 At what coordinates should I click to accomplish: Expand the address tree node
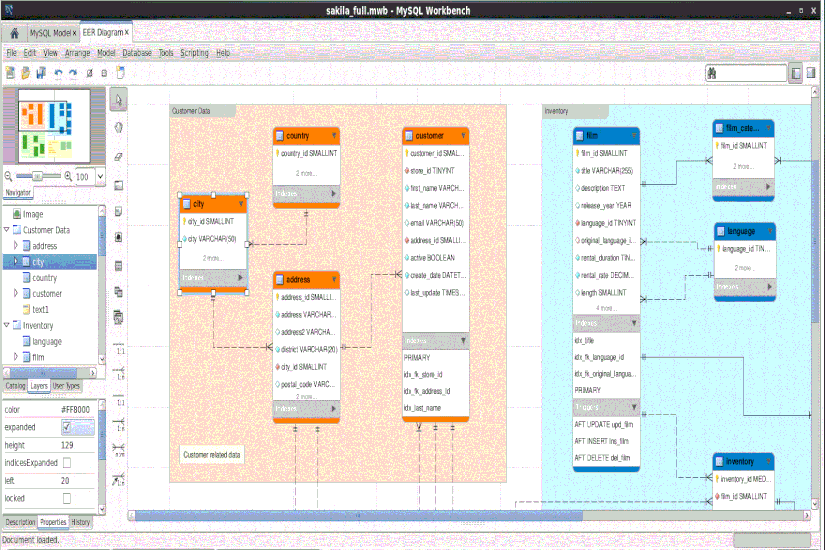[16, 245]
